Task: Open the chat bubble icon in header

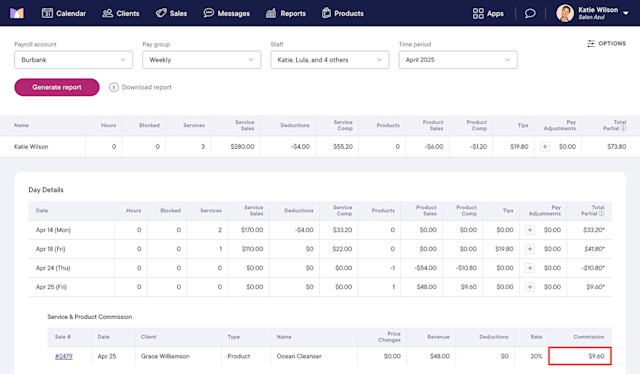Action: (x=530, y=13)
